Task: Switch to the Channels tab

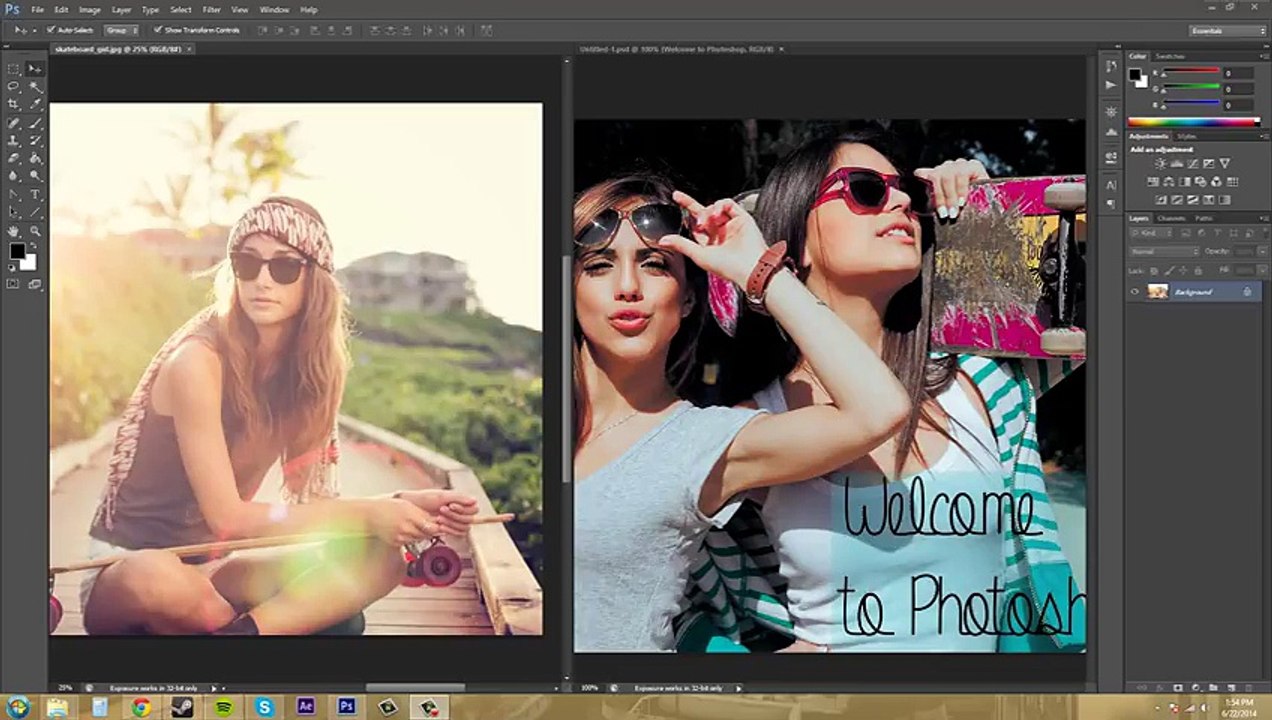Action: tap(1171, 219)
